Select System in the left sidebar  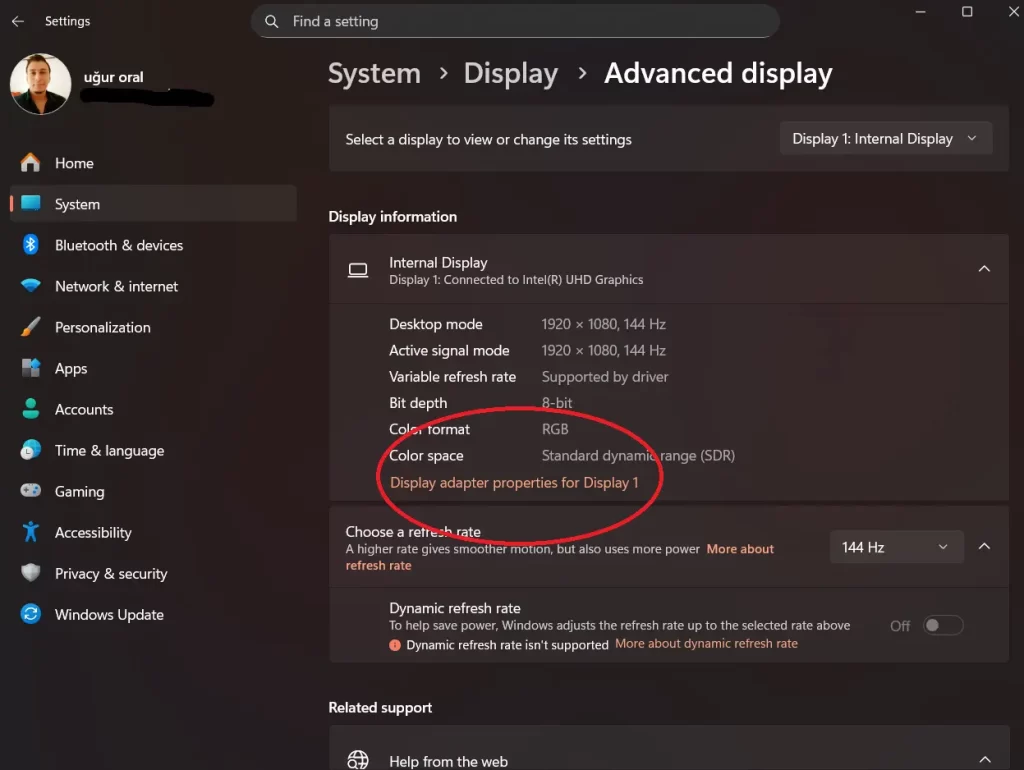[77, 203]
